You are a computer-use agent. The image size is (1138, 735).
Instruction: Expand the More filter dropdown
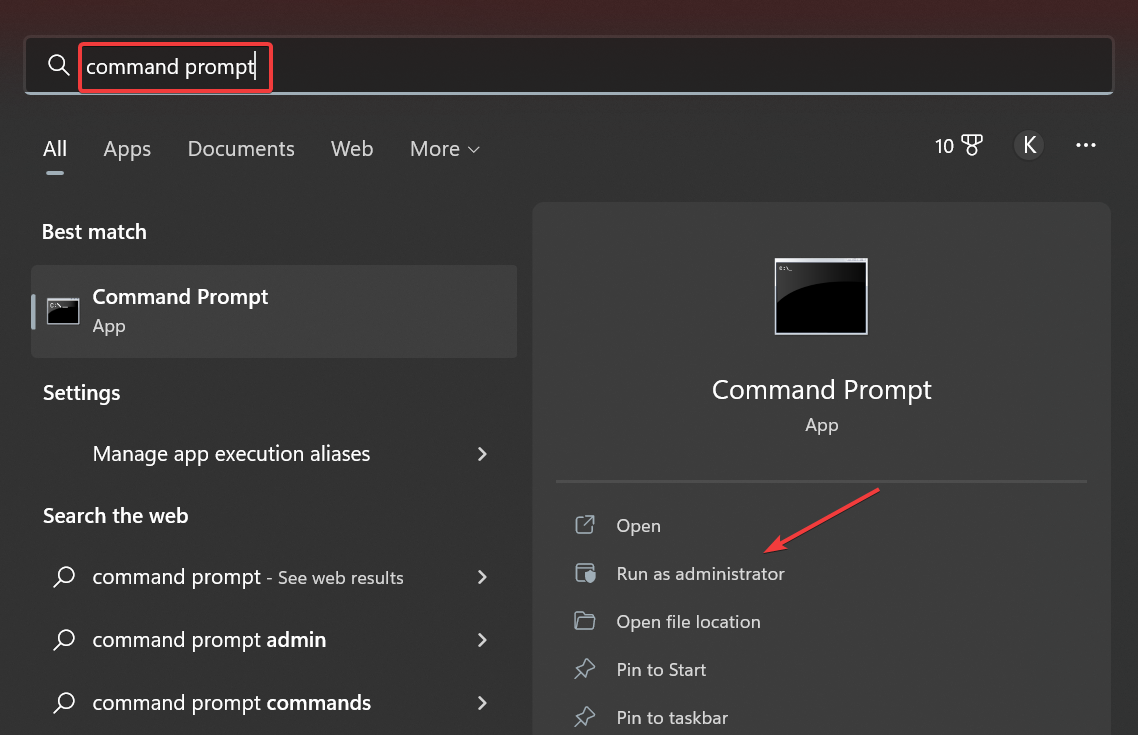[x=445, y=149]
